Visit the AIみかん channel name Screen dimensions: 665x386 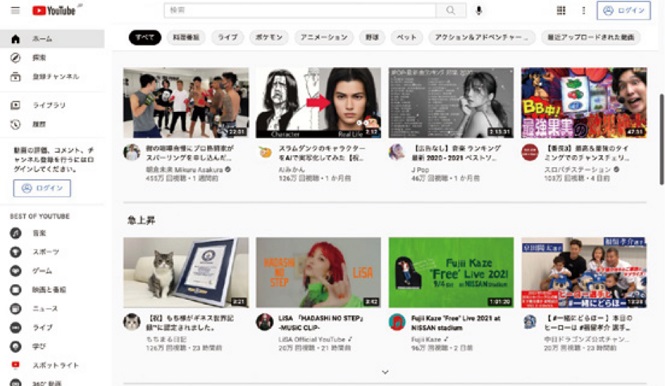(291, 170)
